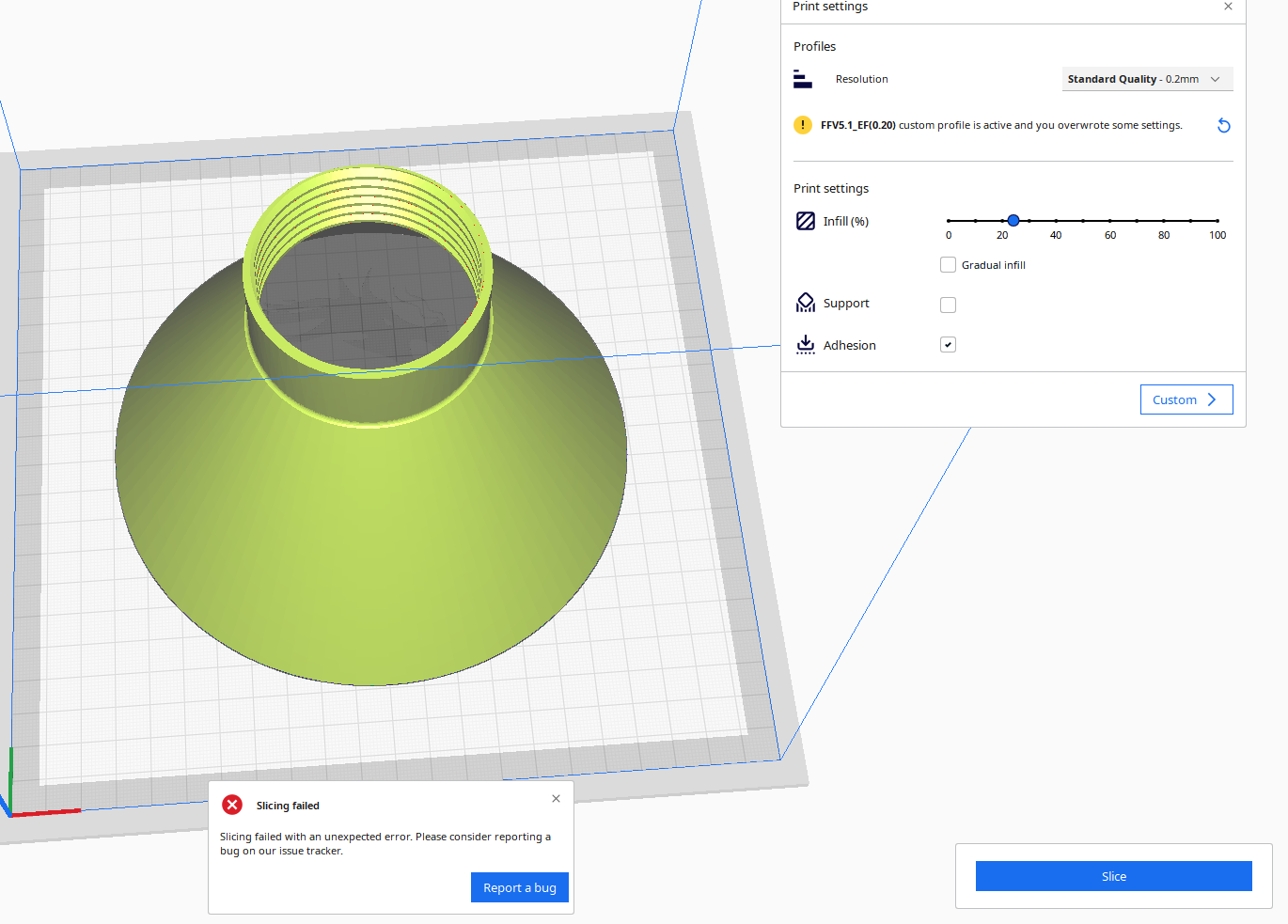Click the Slice button
The image size is (1288, 924).
1113,876
